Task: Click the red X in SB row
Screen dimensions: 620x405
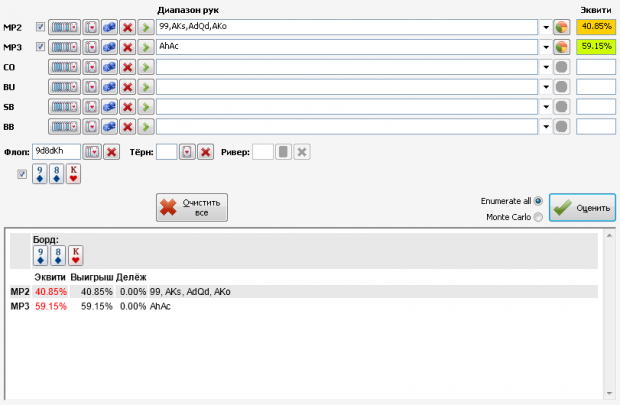Action: click(127, 107)
